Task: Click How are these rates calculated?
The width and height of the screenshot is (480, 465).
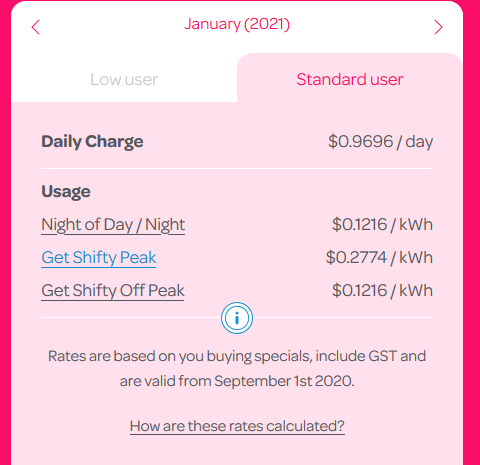Action: 237,426
